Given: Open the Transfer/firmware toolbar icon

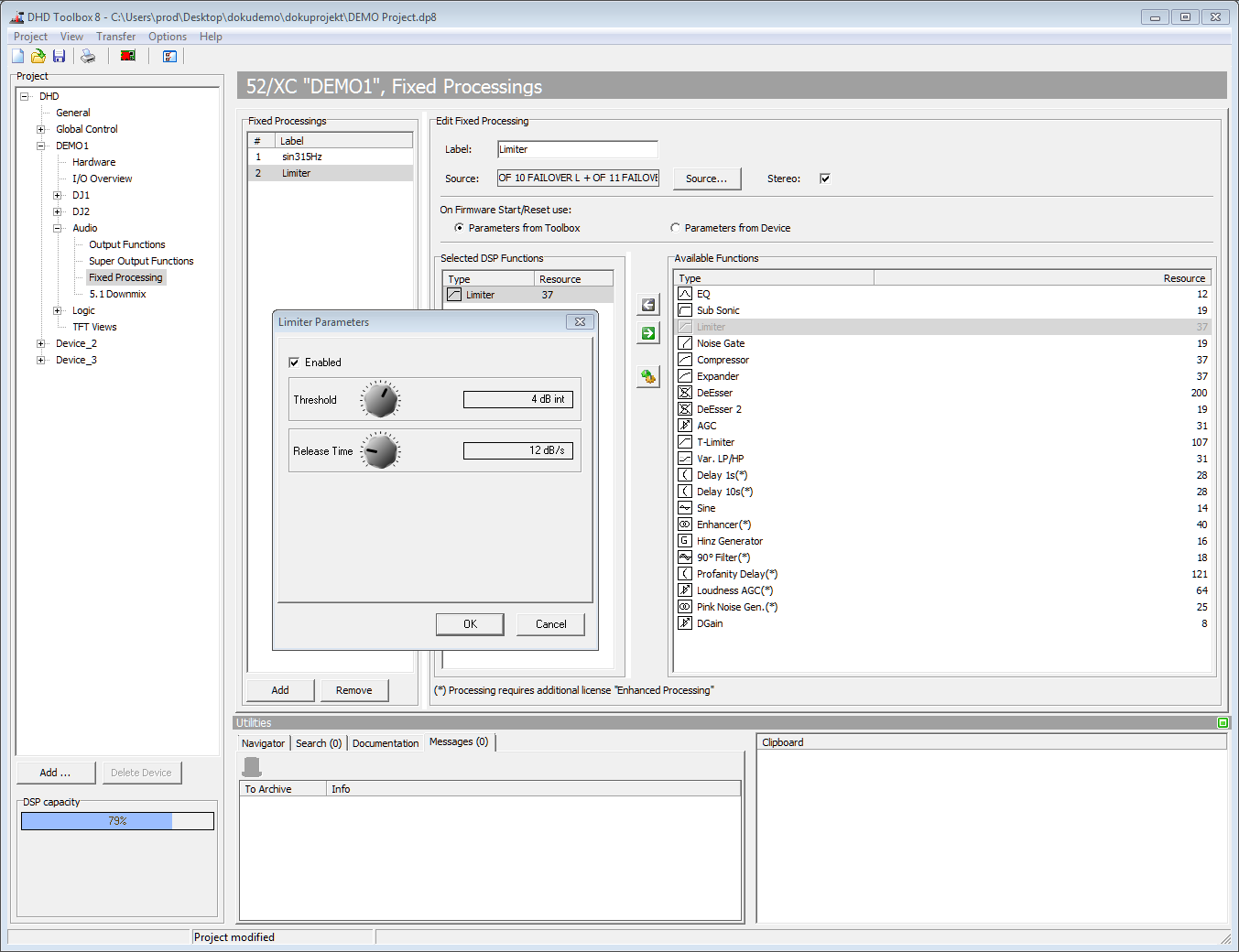Looking at the screenshot, I should pyautogui.click(x=127, y=56).
